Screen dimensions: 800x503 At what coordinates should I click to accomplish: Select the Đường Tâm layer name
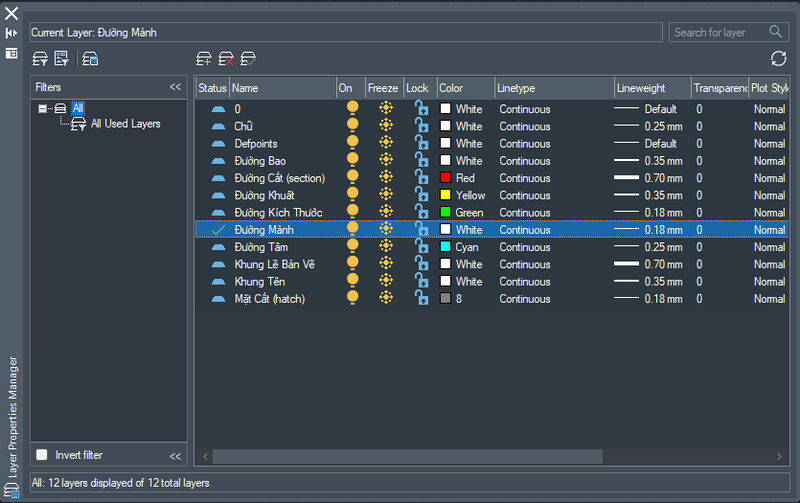pyautogui.click(x=261, y=247)
